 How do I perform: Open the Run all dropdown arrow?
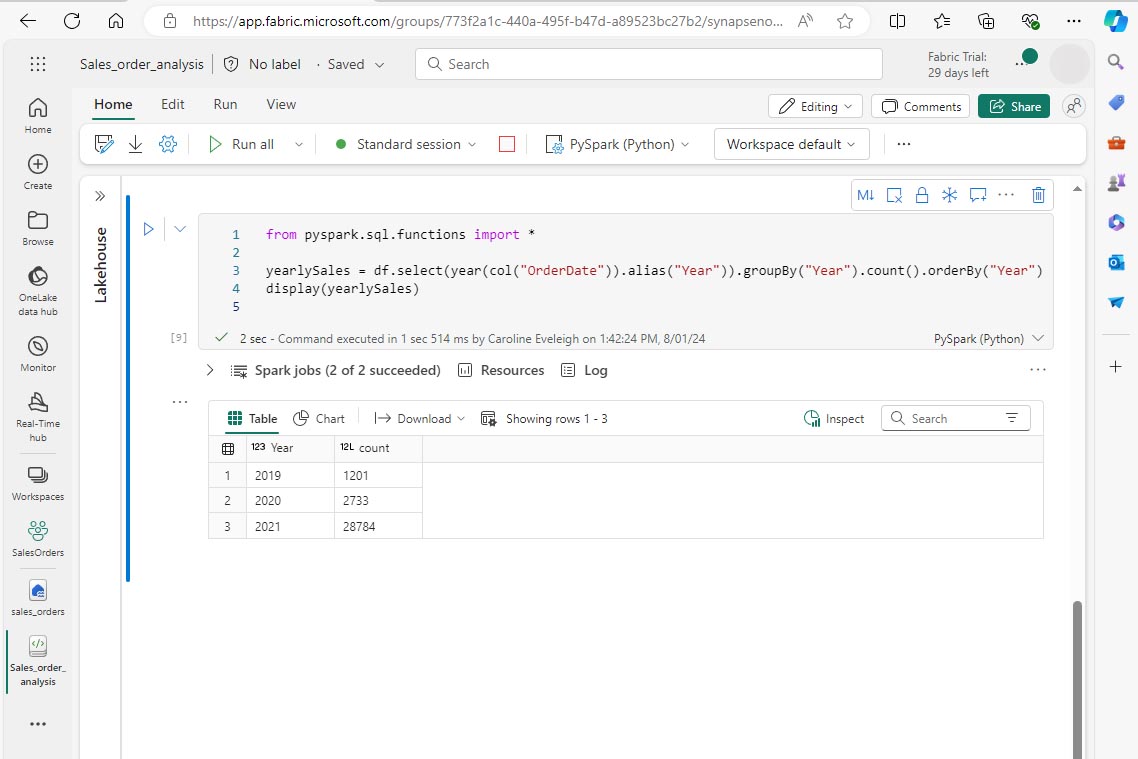coord(298,144)
